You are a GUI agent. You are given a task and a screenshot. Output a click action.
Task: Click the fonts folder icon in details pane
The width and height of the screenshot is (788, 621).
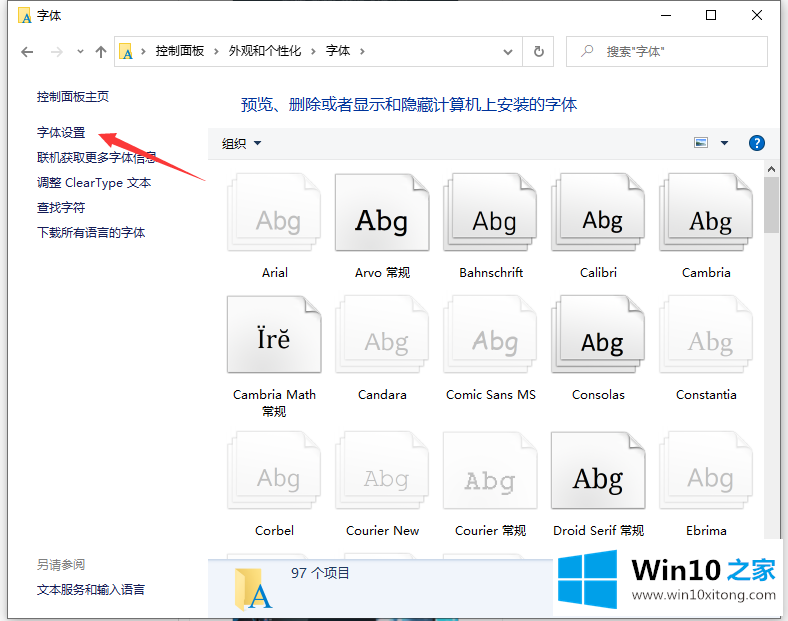[x=253, y=589]
